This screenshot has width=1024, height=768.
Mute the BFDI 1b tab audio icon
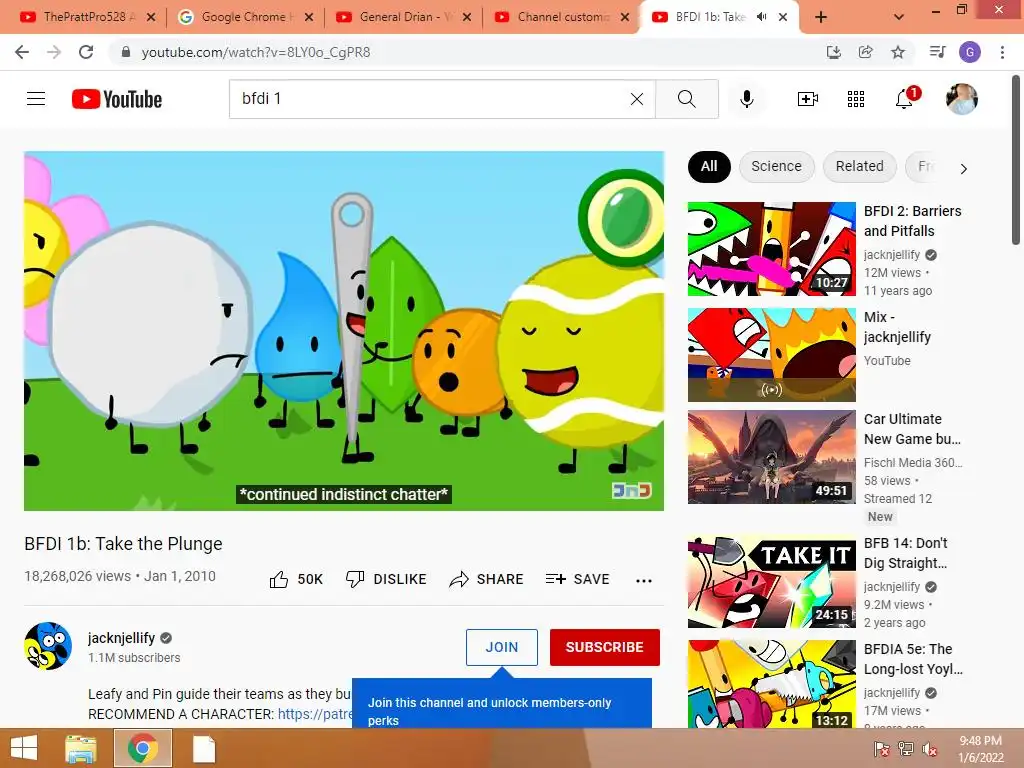click(x=761, y=17)
